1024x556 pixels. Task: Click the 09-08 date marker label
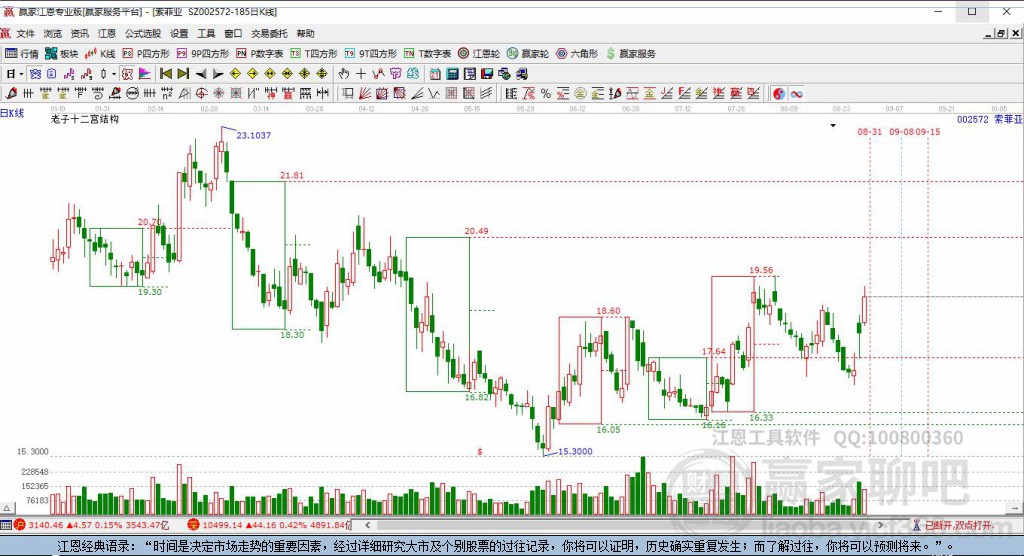point(901,131)
